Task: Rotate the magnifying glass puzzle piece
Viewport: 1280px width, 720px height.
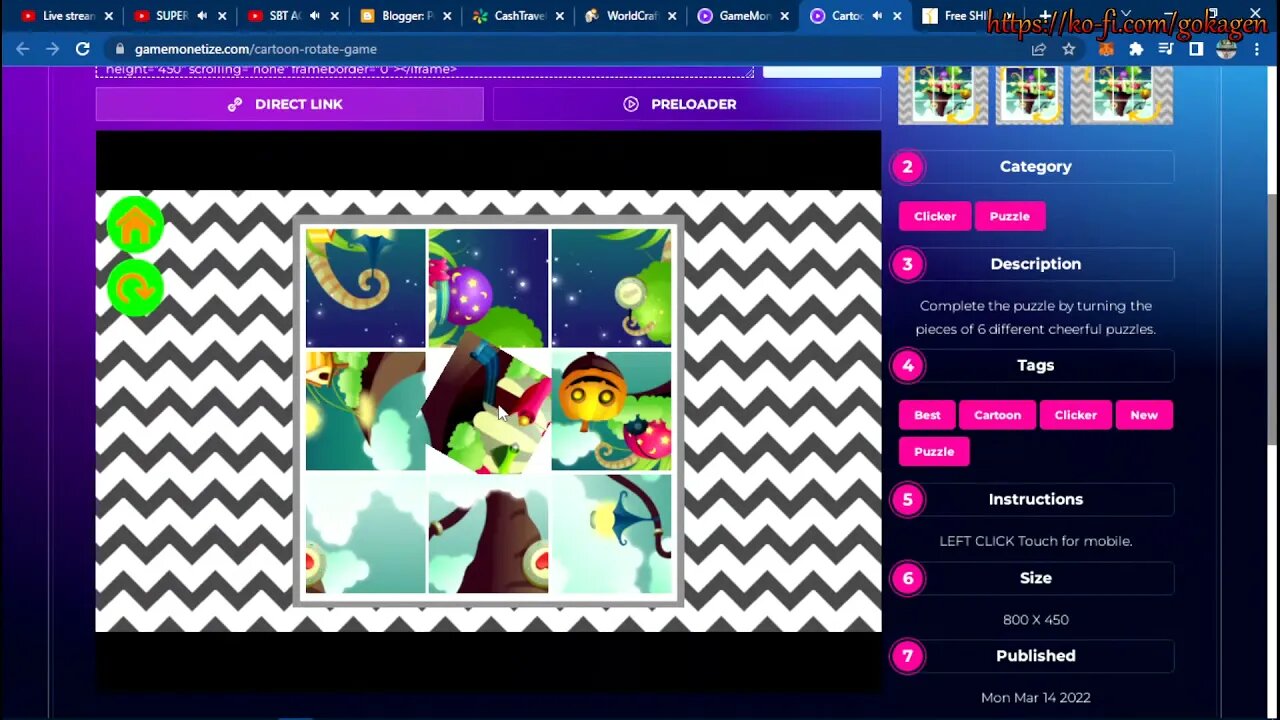Action: point(611,288)
